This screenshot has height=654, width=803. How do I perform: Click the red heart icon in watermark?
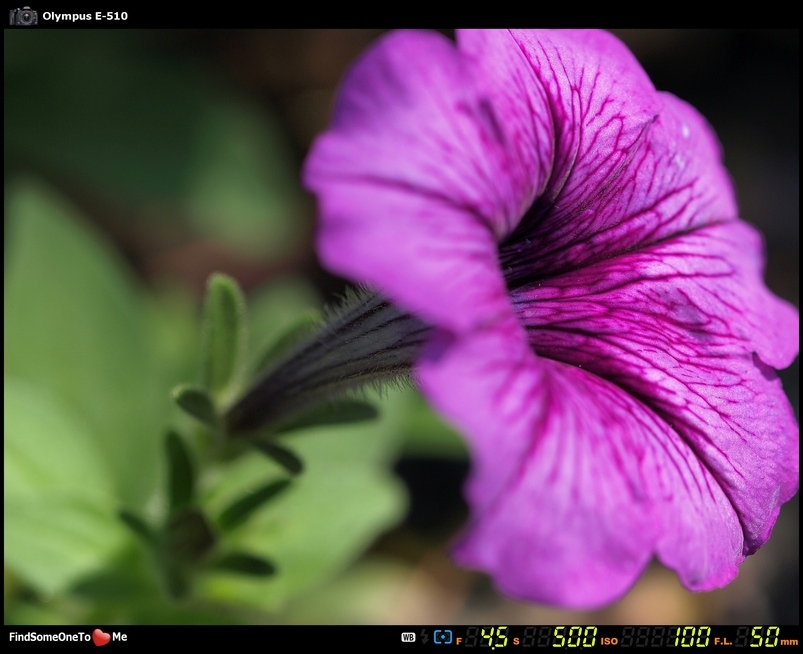[x=101, y=637]
